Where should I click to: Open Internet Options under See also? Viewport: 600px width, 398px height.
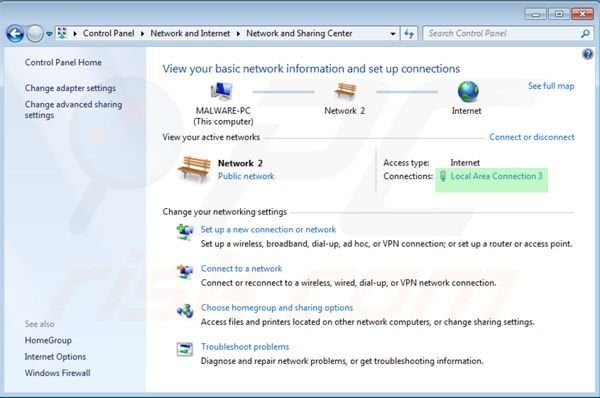tap(55, 357)
